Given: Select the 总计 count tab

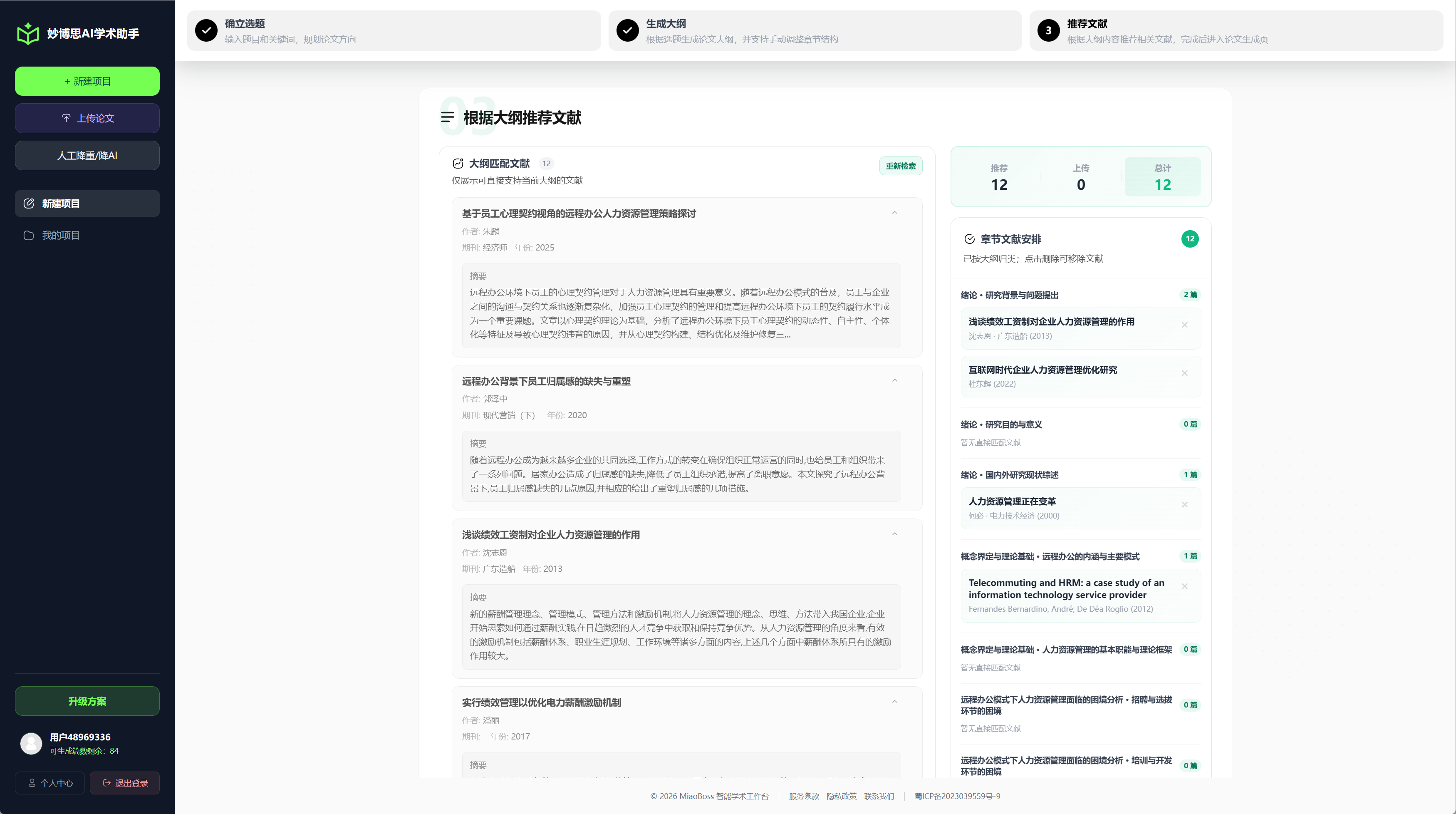Looking at the screenshot, I should click(1163, 177).
